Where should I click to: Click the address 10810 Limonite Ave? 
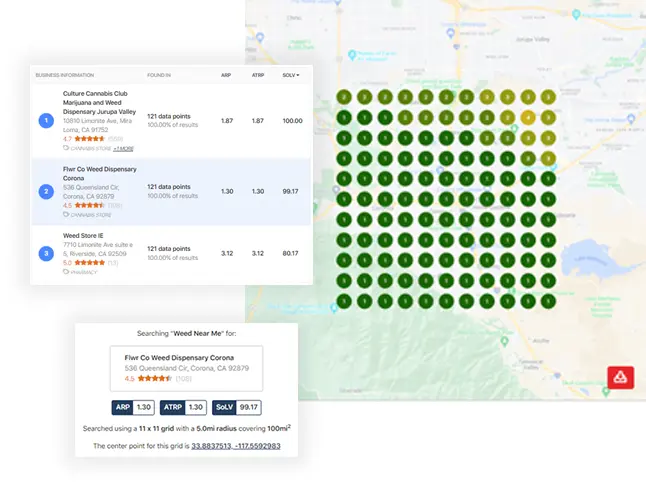[97, 125]
